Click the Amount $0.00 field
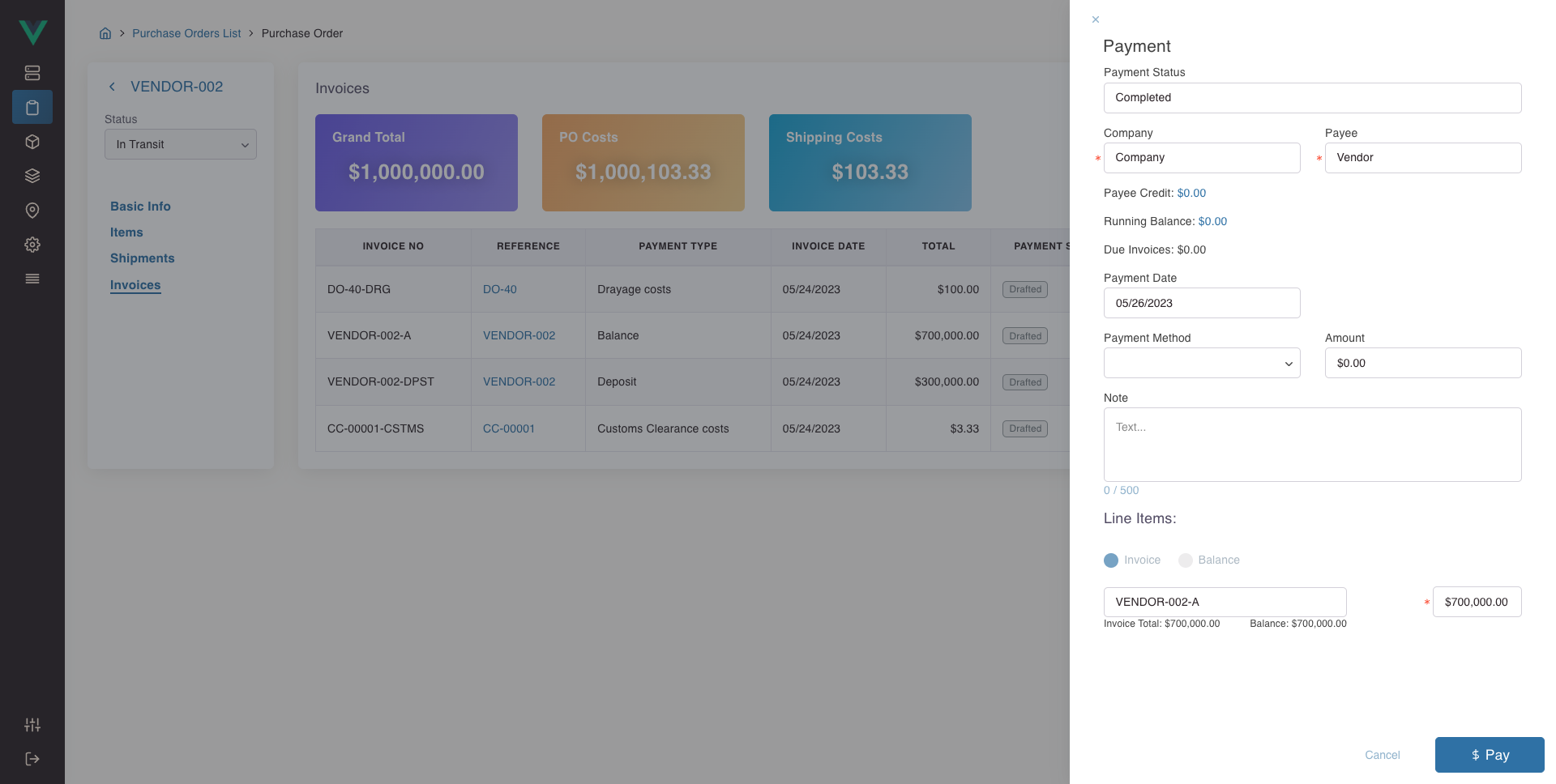The image size is (1556, 784). 1423,363
